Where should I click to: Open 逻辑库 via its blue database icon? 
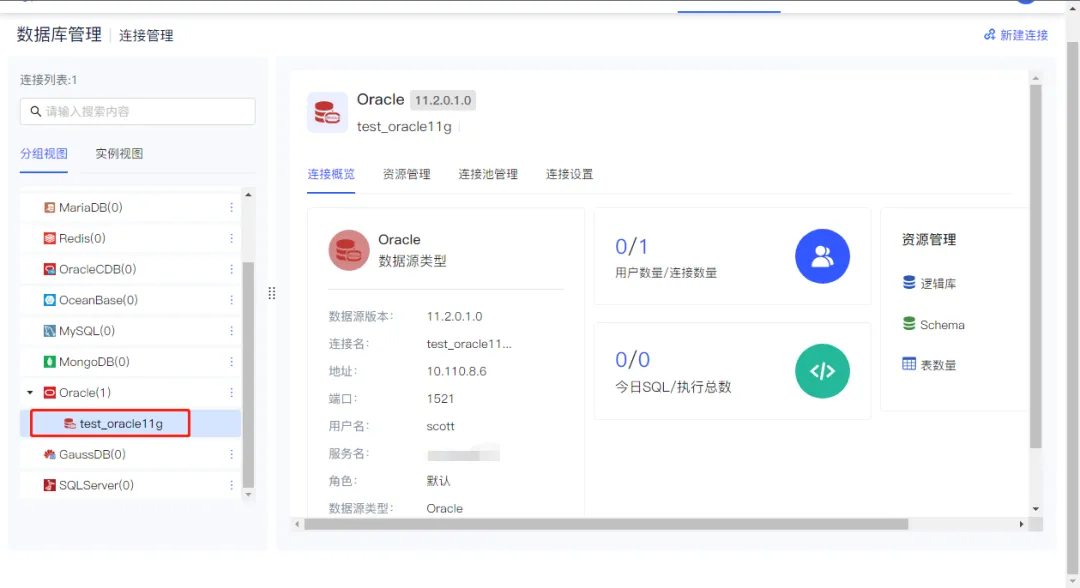pos(907,282)
